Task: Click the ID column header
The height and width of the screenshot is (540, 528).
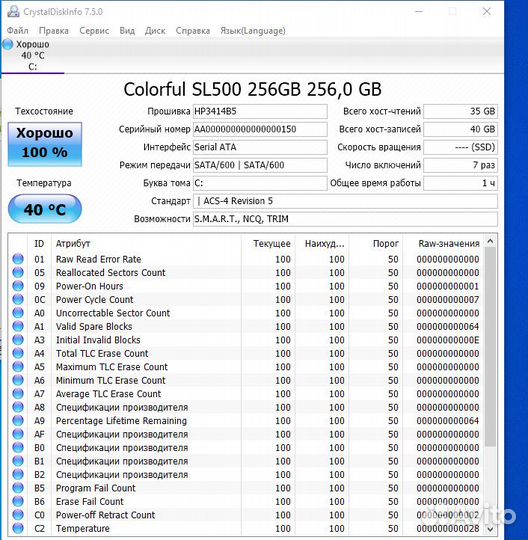Action: point(39,243)
